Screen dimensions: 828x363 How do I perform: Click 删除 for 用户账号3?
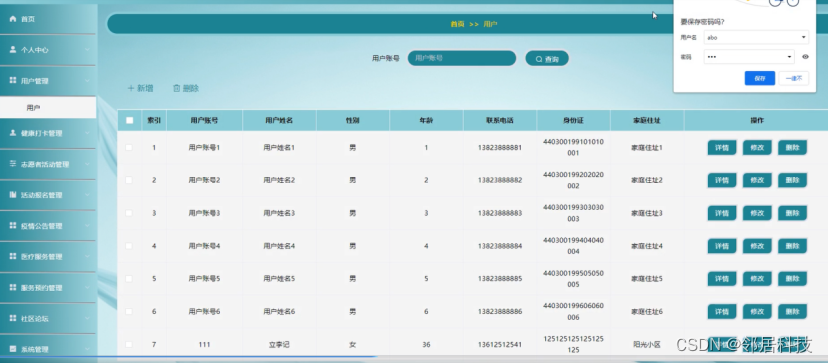pyautogui.click(x=792, y=213)
